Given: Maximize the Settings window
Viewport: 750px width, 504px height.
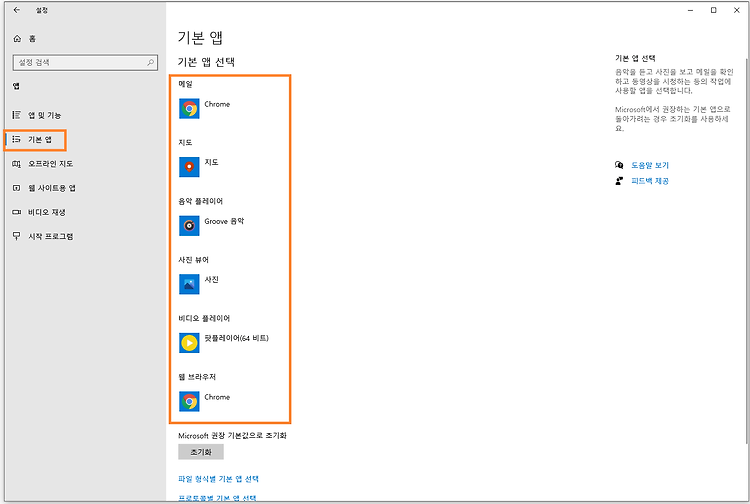Looking at the screenshot, I should (713, 10).
